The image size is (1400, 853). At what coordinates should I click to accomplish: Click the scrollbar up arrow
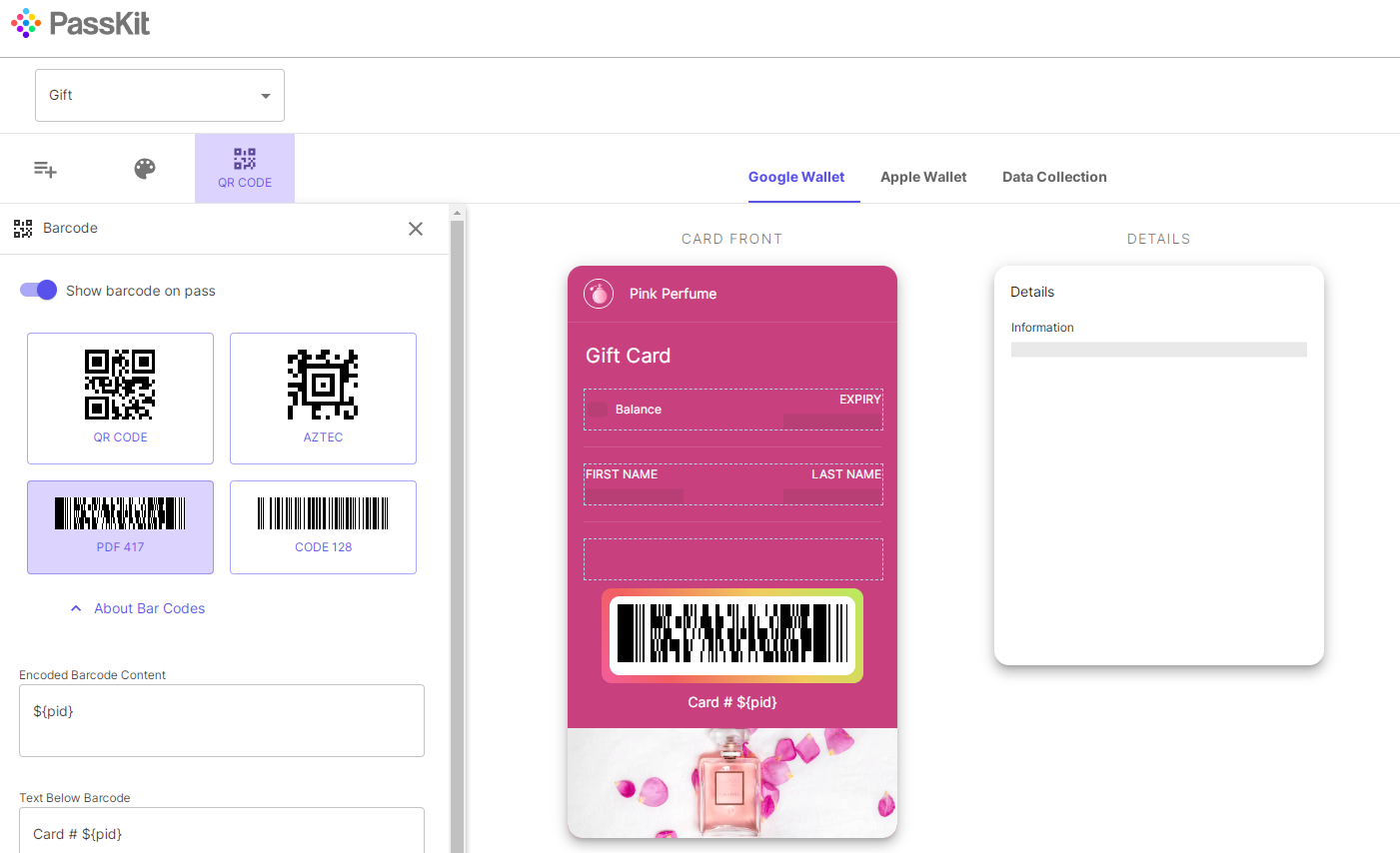457,213
